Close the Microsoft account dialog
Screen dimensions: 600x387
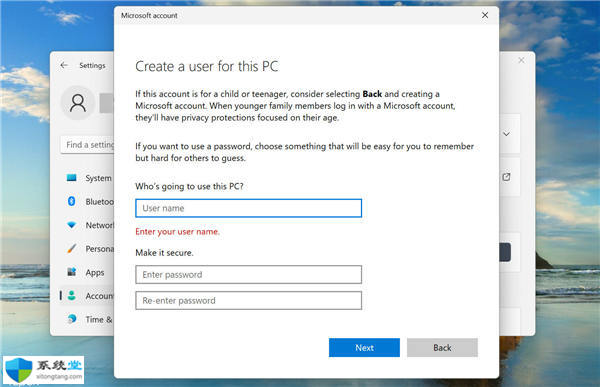[x=485, y=15]
